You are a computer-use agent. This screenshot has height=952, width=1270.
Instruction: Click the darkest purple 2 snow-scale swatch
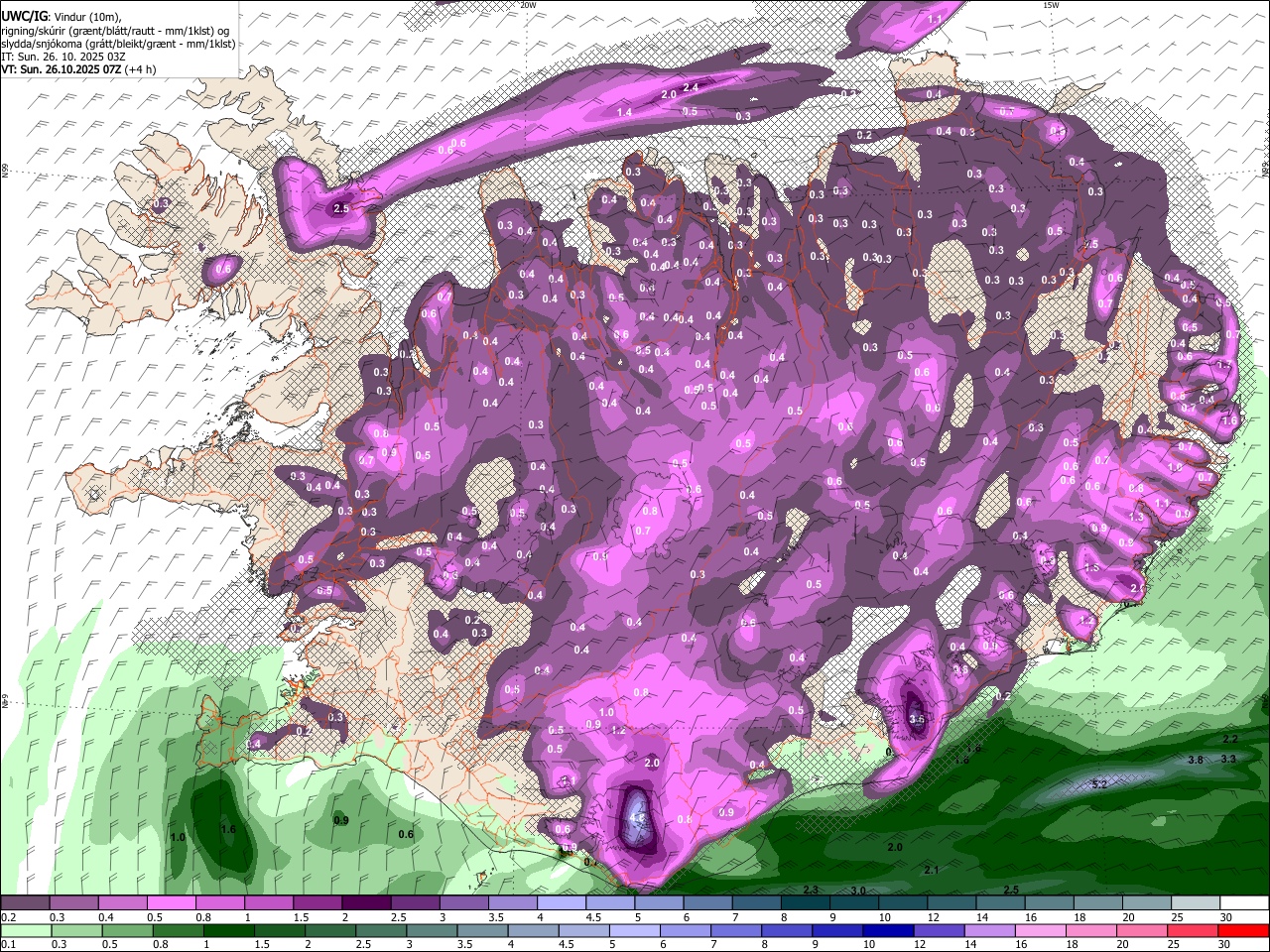coord(366,903)
